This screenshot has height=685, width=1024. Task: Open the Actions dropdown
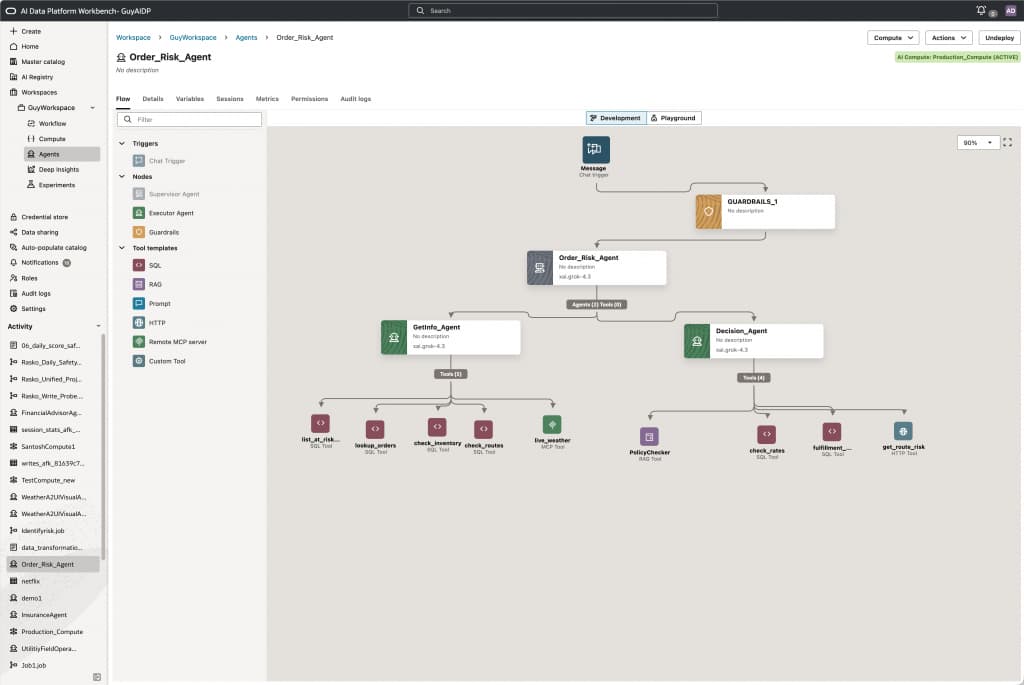(948, 38)
